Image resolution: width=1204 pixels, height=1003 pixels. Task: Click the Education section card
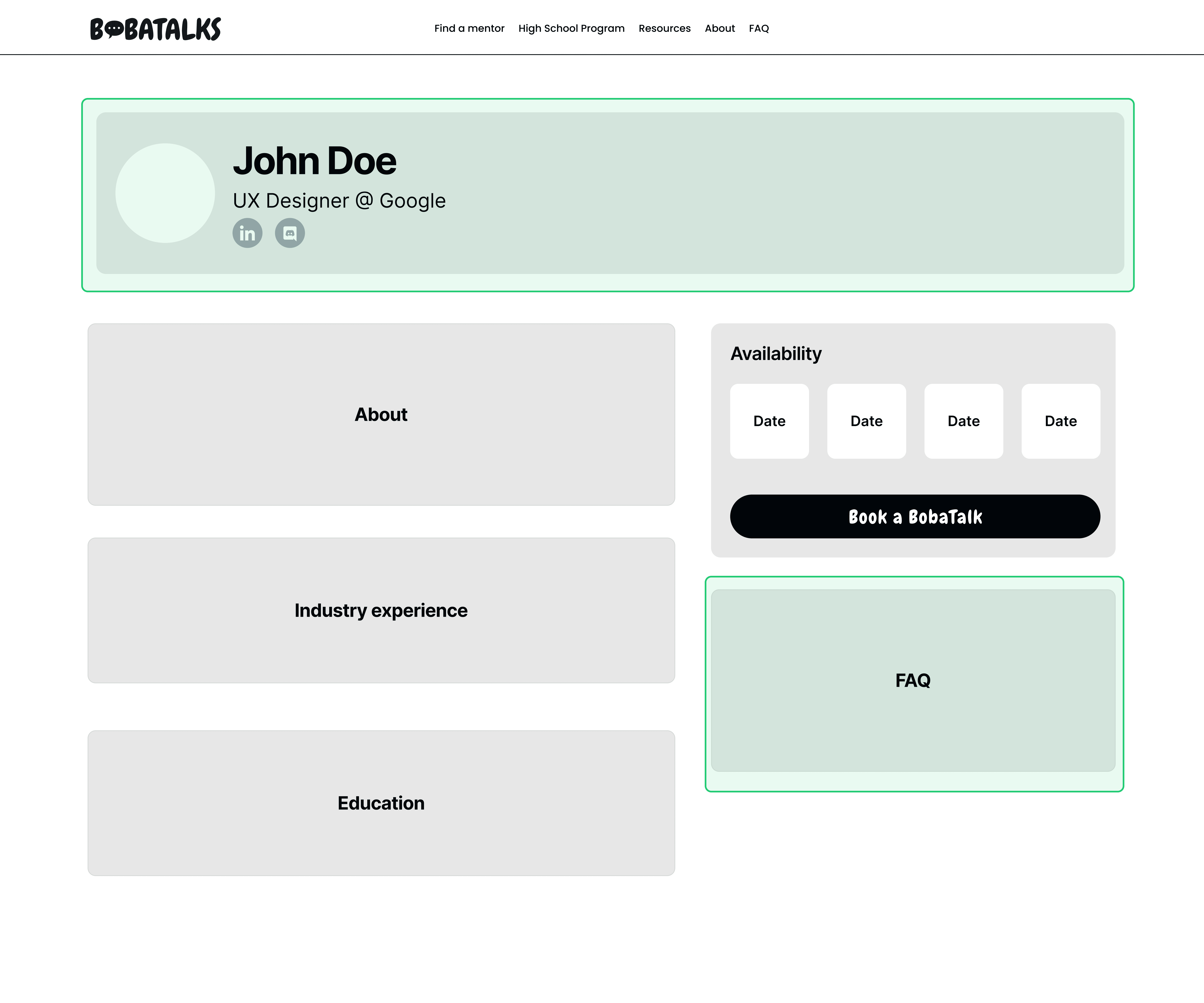point(381,803)
